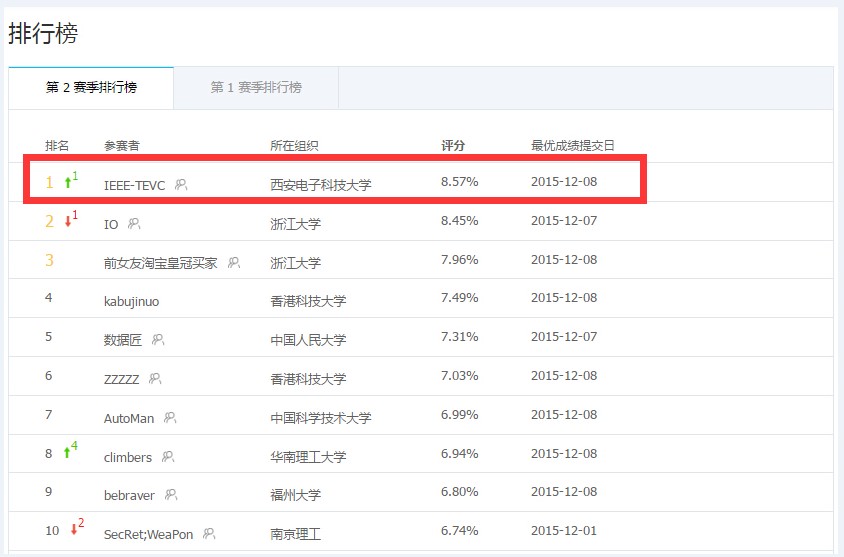Click the score 7.31%
The width and height of the screenshot is (844, 557).
pos(460,337)
